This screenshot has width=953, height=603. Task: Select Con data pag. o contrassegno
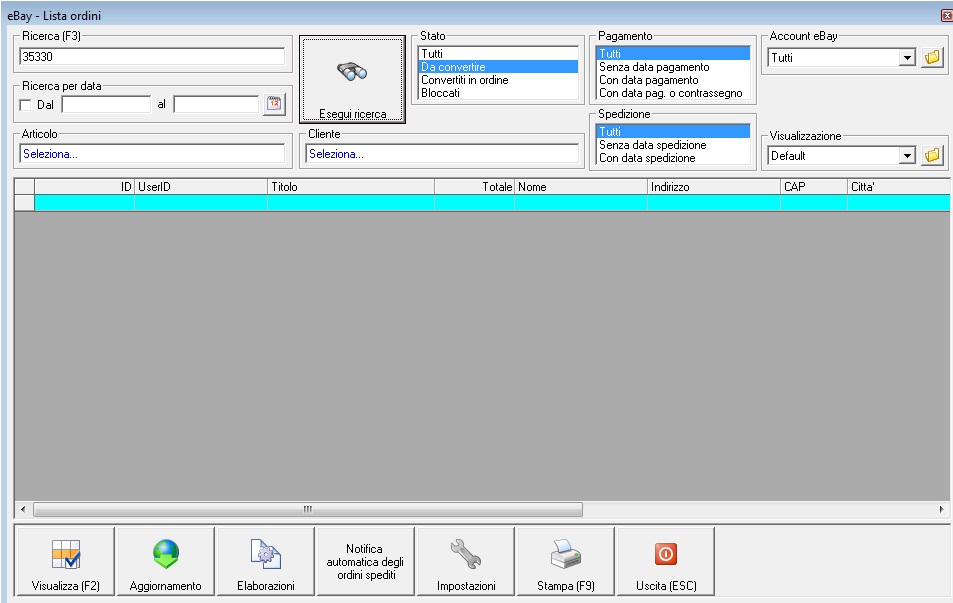pos(673,93)
